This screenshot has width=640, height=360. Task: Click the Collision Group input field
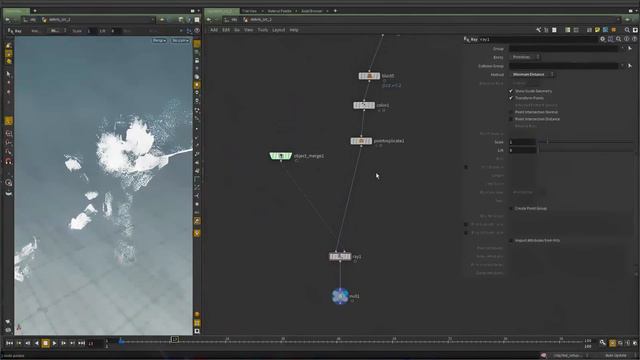point(564,66)
